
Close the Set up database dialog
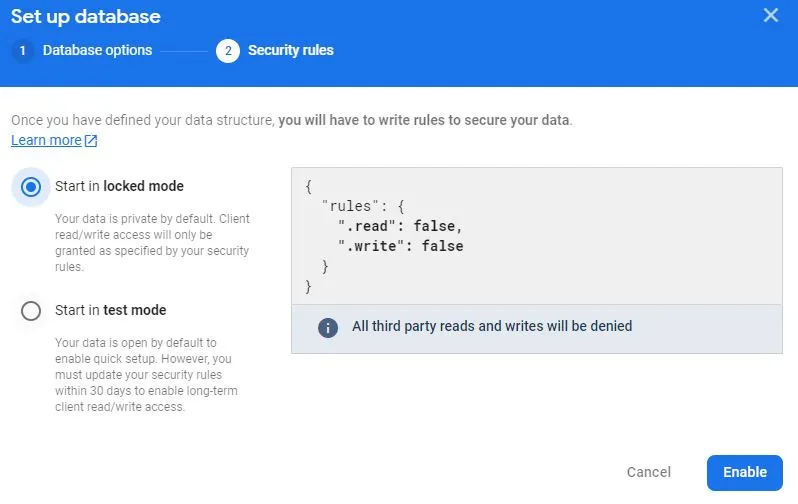(x=771, y=15)
